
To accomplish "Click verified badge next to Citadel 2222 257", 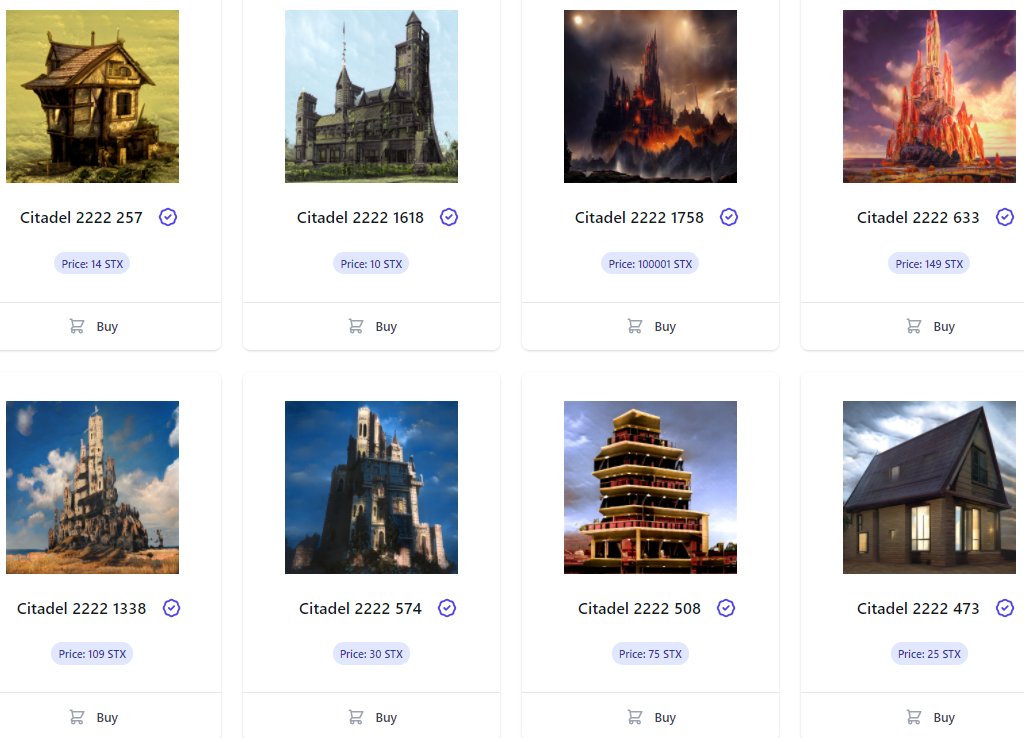I will click(168, 217).
